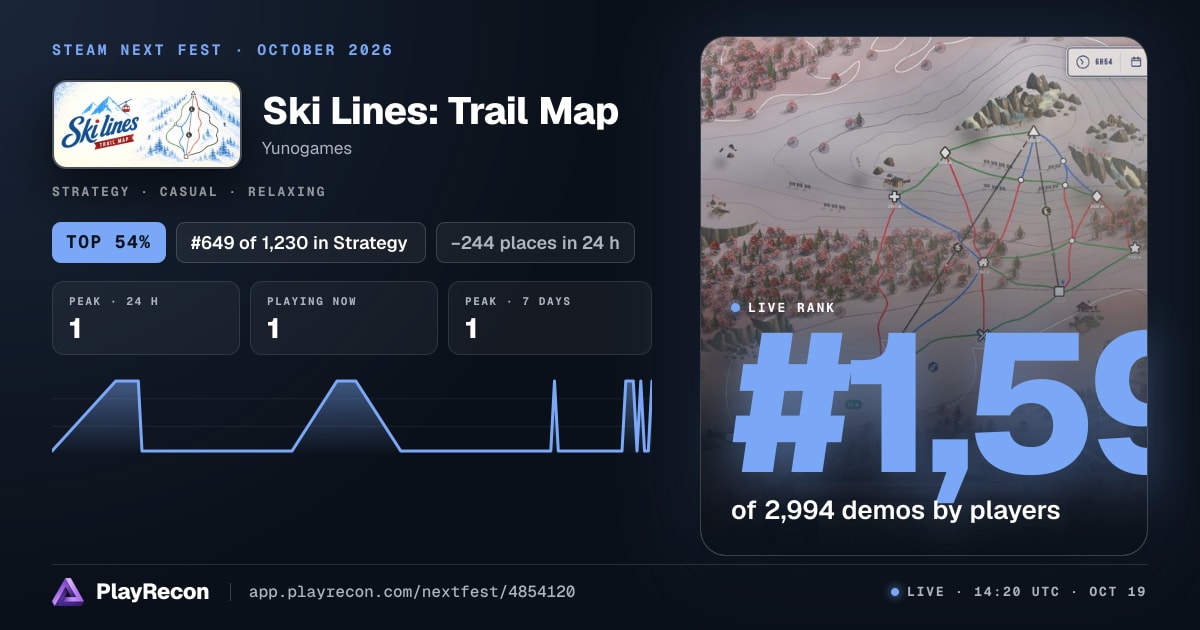Click the PlayRecon triangle logo icon
Image resolution: width=1200 pixels, height=630 pixels.
(x=68, y=592)
